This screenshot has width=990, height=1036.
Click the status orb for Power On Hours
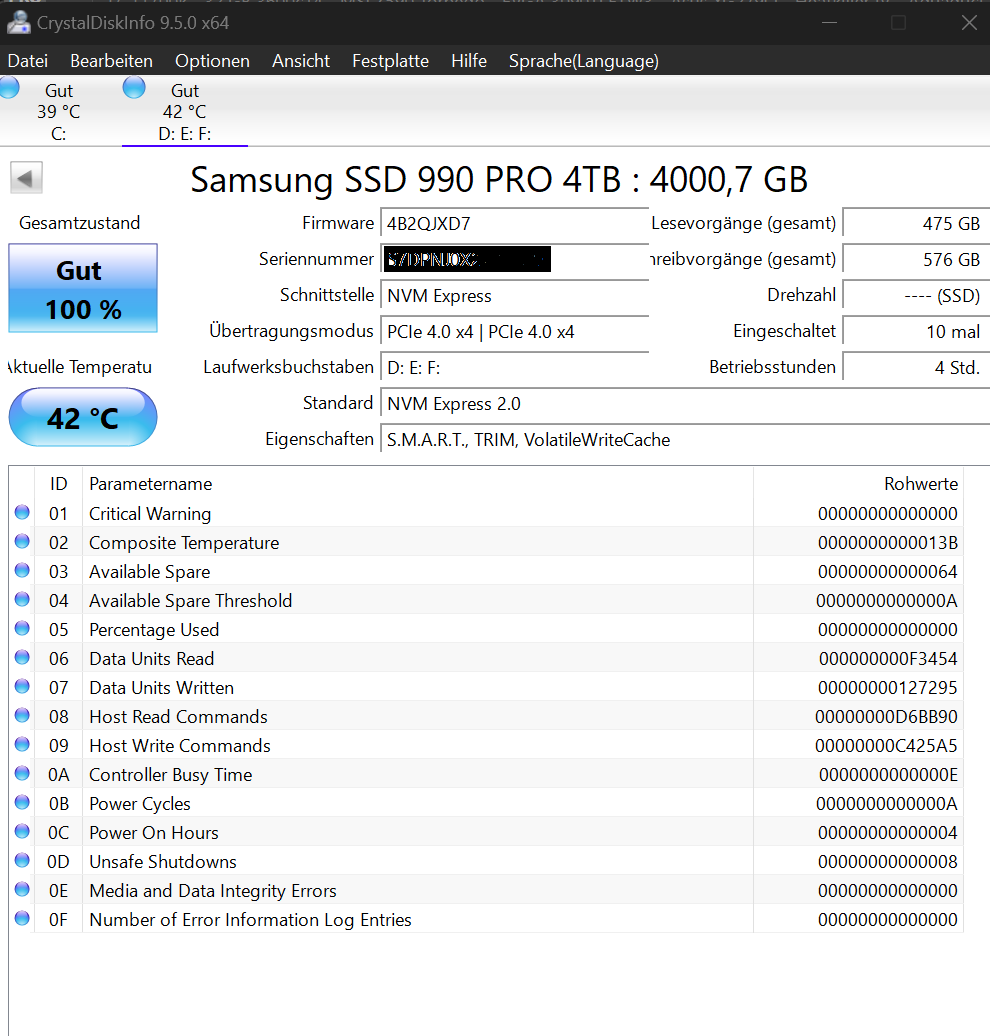click(22, 831)
